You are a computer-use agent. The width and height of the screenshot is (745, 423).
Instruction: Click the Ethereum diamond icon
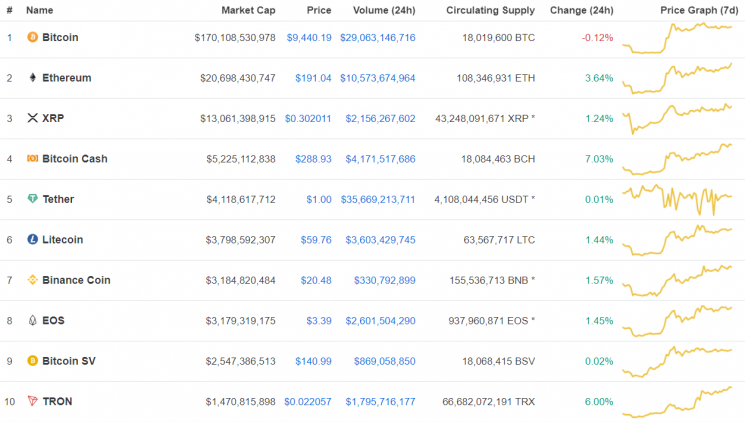(x=32, y=77)
